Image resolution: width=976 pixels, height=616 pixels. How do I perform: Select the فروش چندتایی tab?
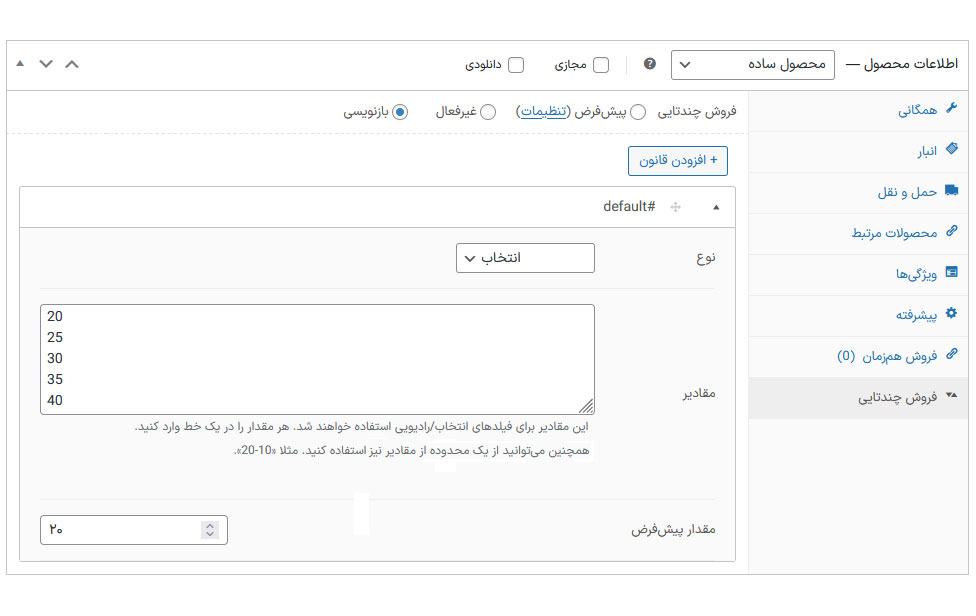click(858, 398)
